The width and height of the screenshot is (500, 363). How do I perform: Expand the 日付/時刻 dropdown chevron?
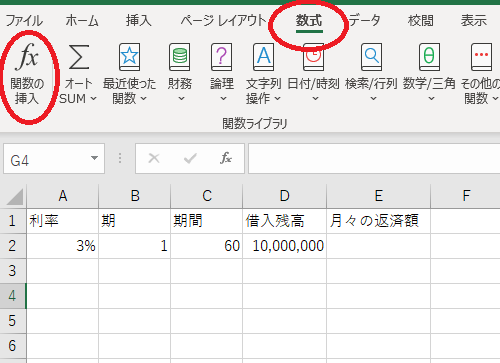point(315,99)
